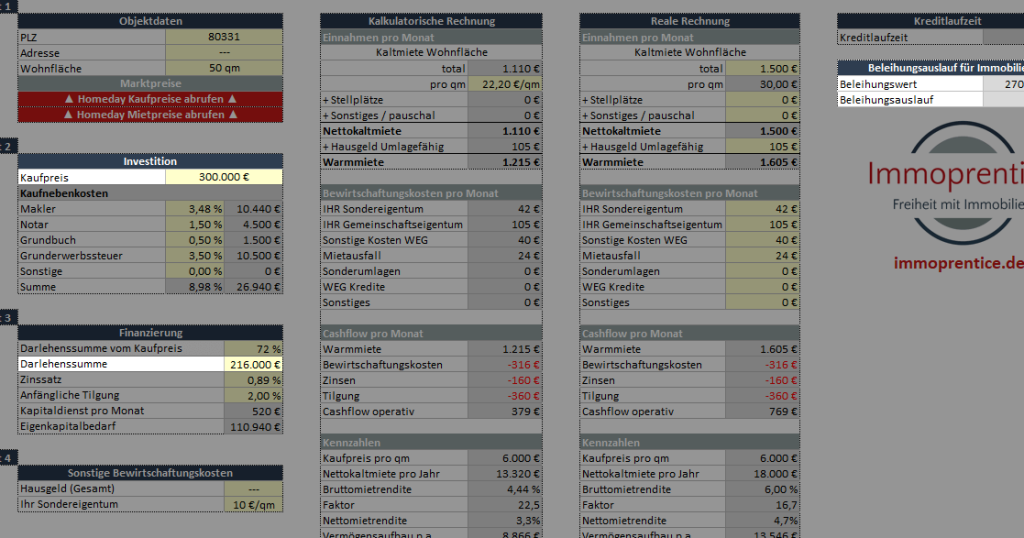Select the Adresse value cell
Screen dimensions: 1024x538
click(224, 53)
